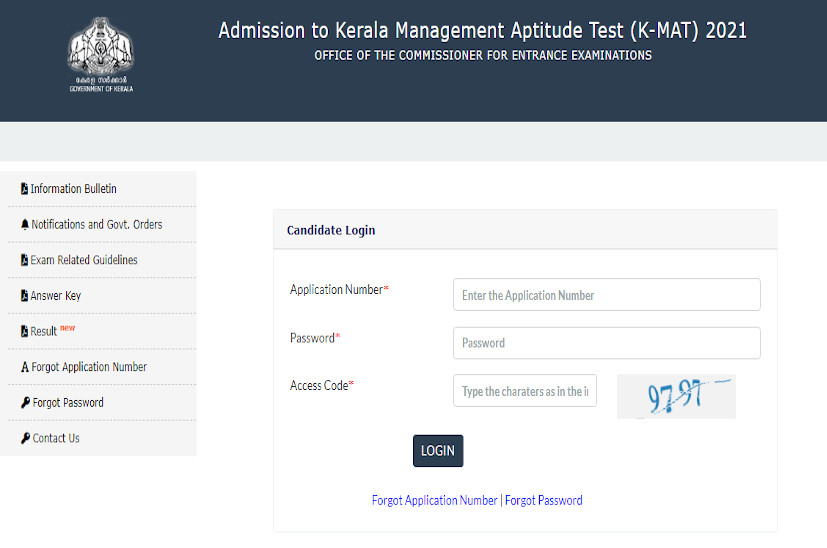Click the K-MAT 2021 page title
This screenshot has height=548, width=827.
click(x=483, y=31)
